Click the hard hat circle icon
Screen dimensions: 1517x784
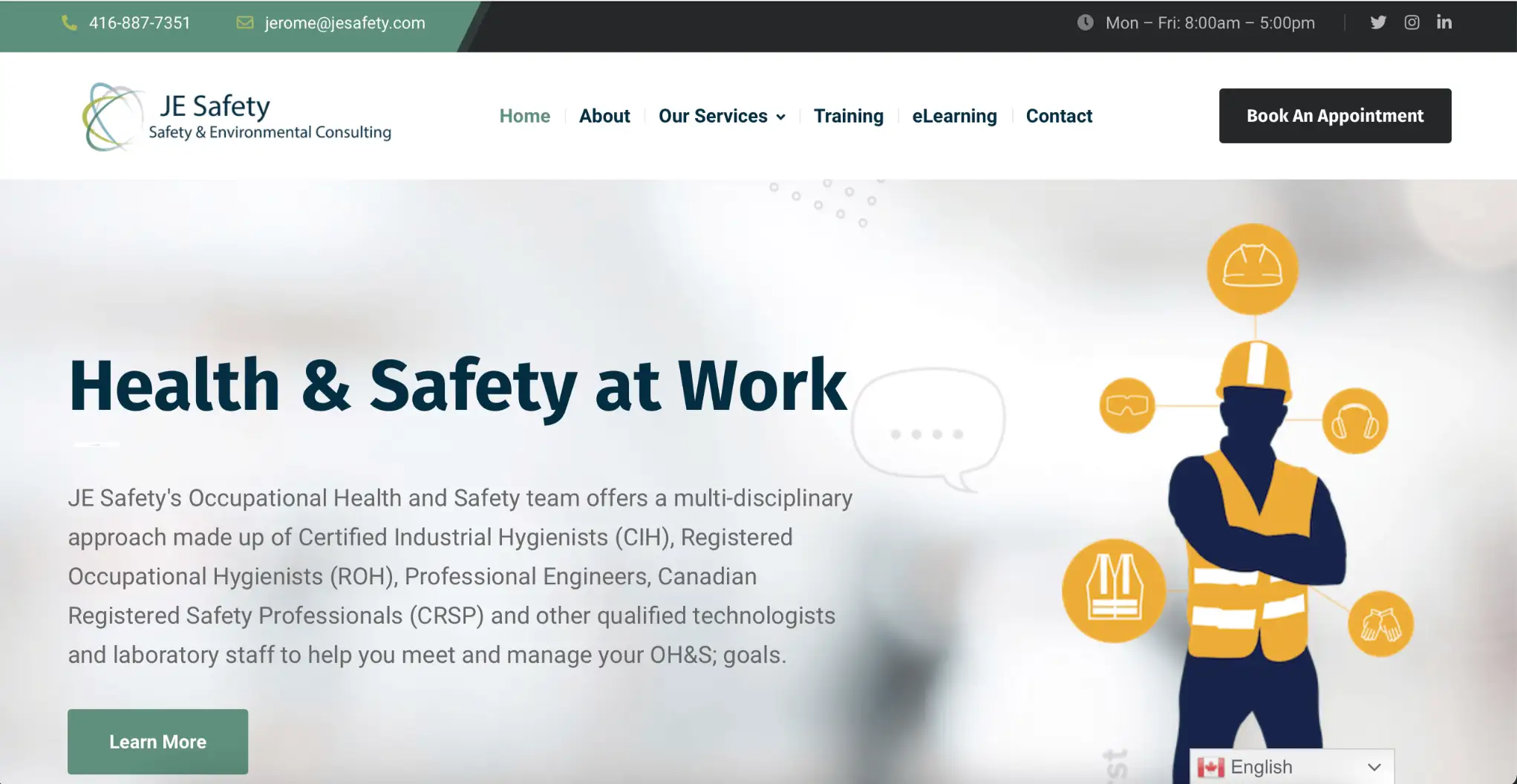(x=1252, y=268)
